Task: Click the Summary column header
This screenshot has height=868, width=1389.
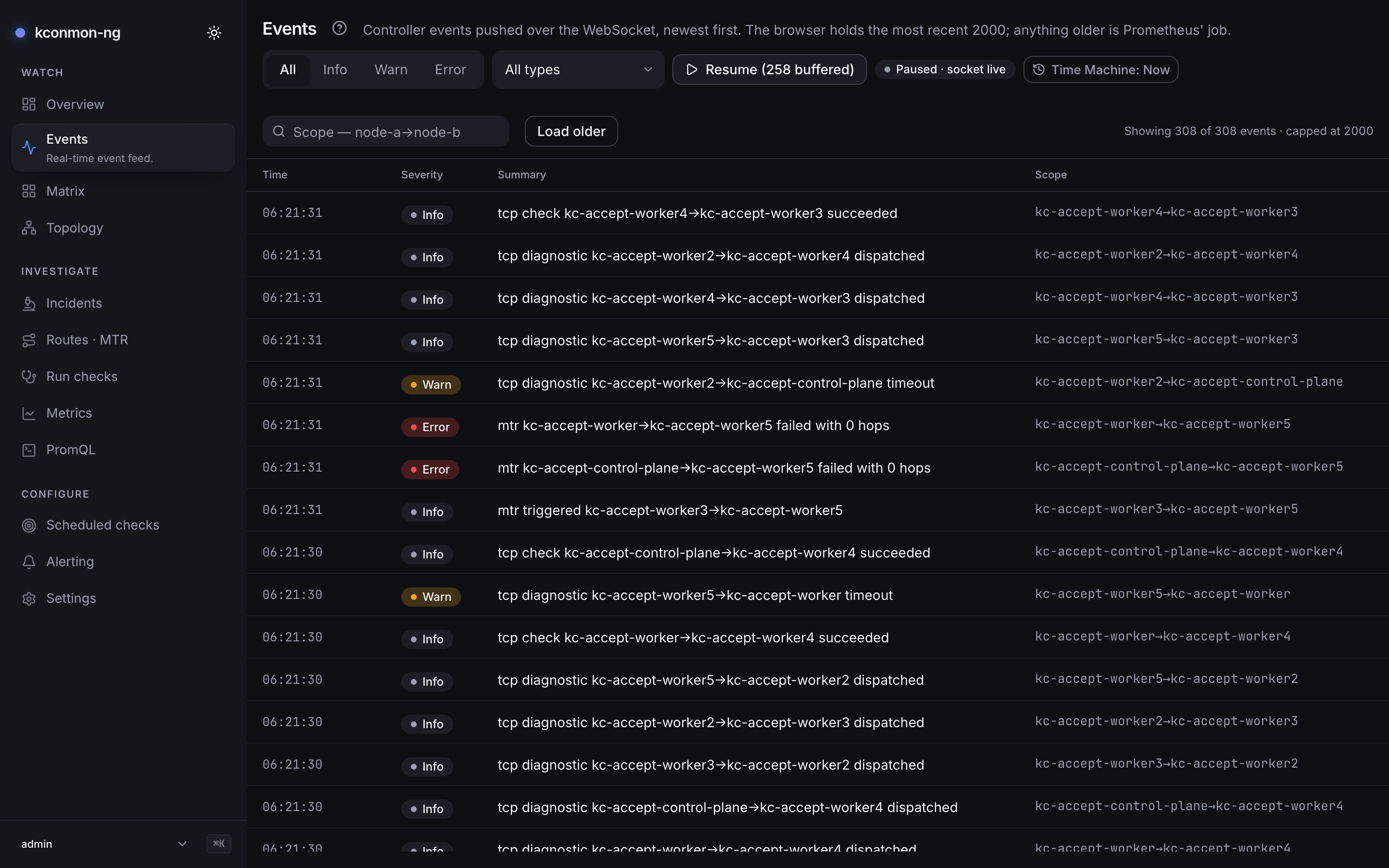Action: [521, 175]
